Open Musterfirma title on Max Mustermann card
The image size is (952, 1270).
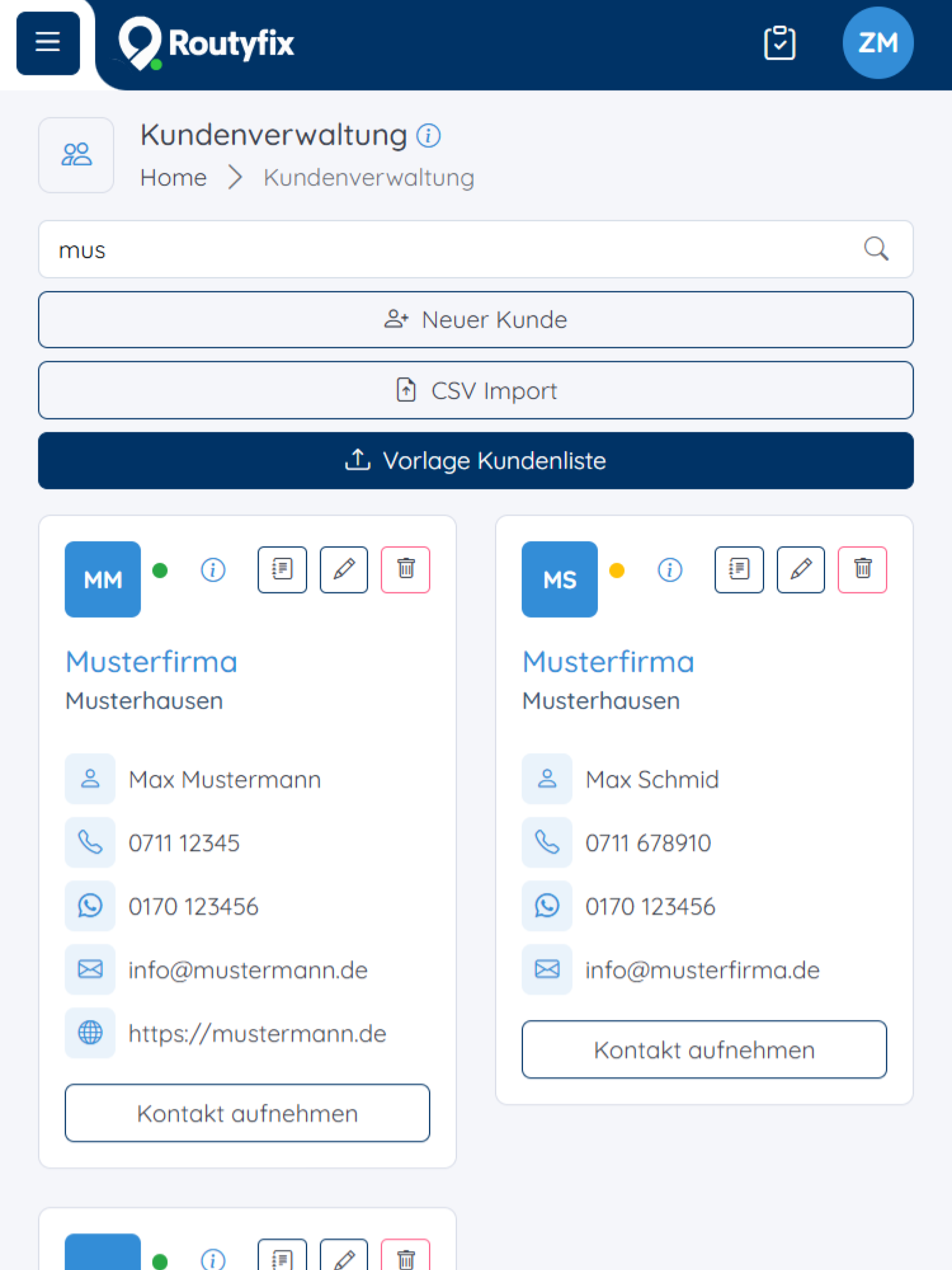[151, 662]
